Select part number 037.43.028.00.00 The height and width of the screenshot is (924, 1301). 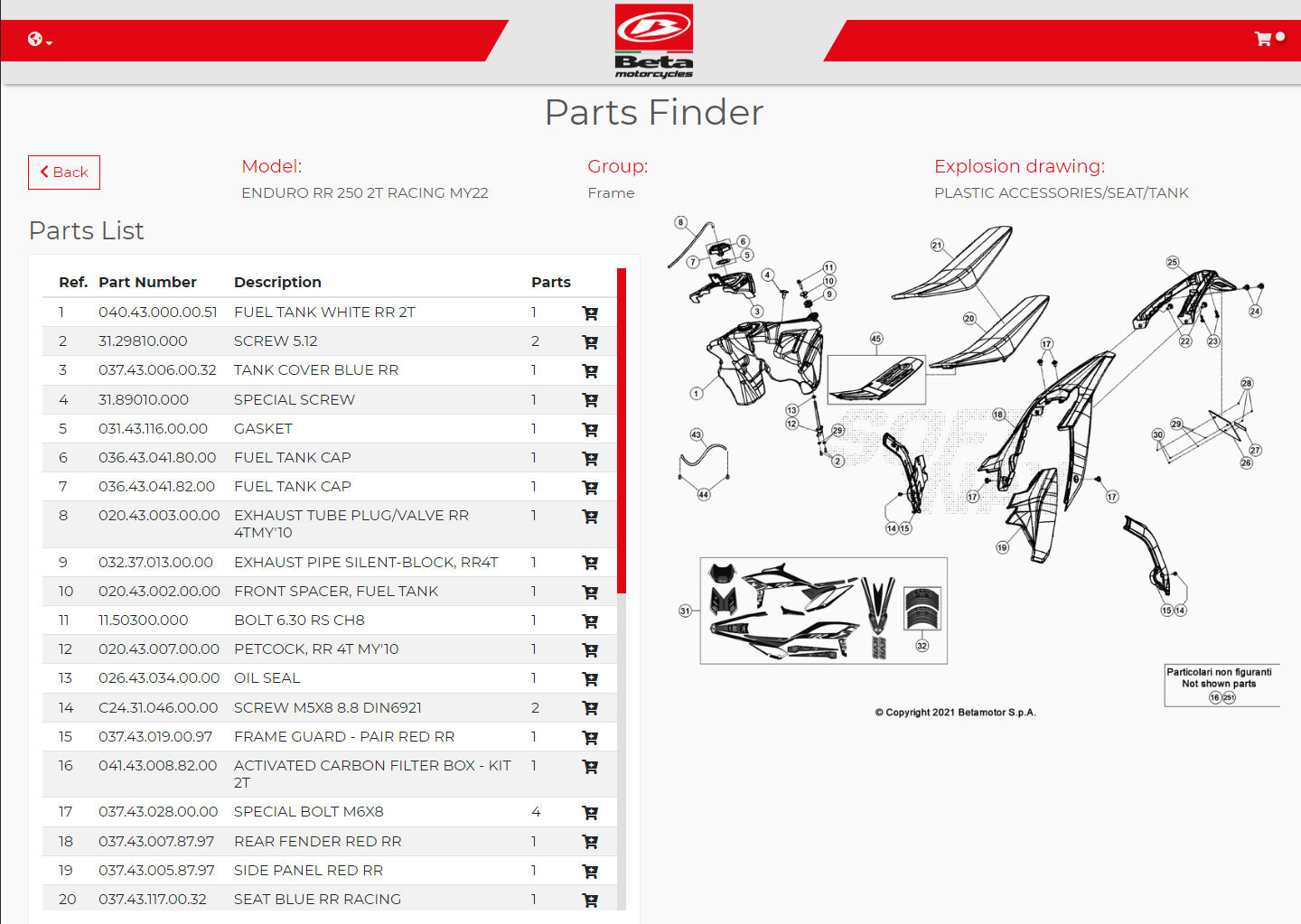coord(158,812)
